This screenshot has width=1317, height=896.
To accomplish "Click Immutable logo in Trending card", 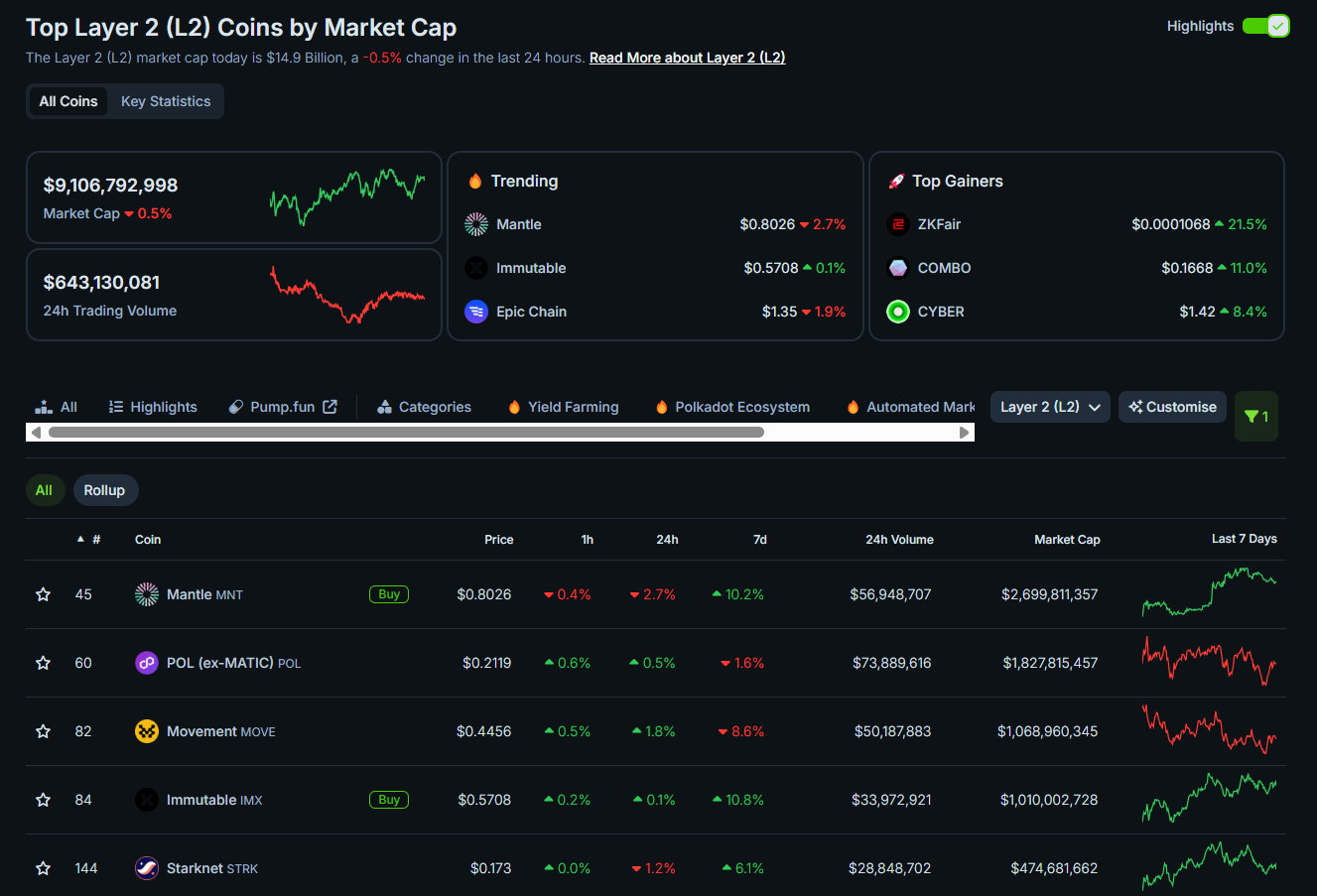I will [476, 268].
